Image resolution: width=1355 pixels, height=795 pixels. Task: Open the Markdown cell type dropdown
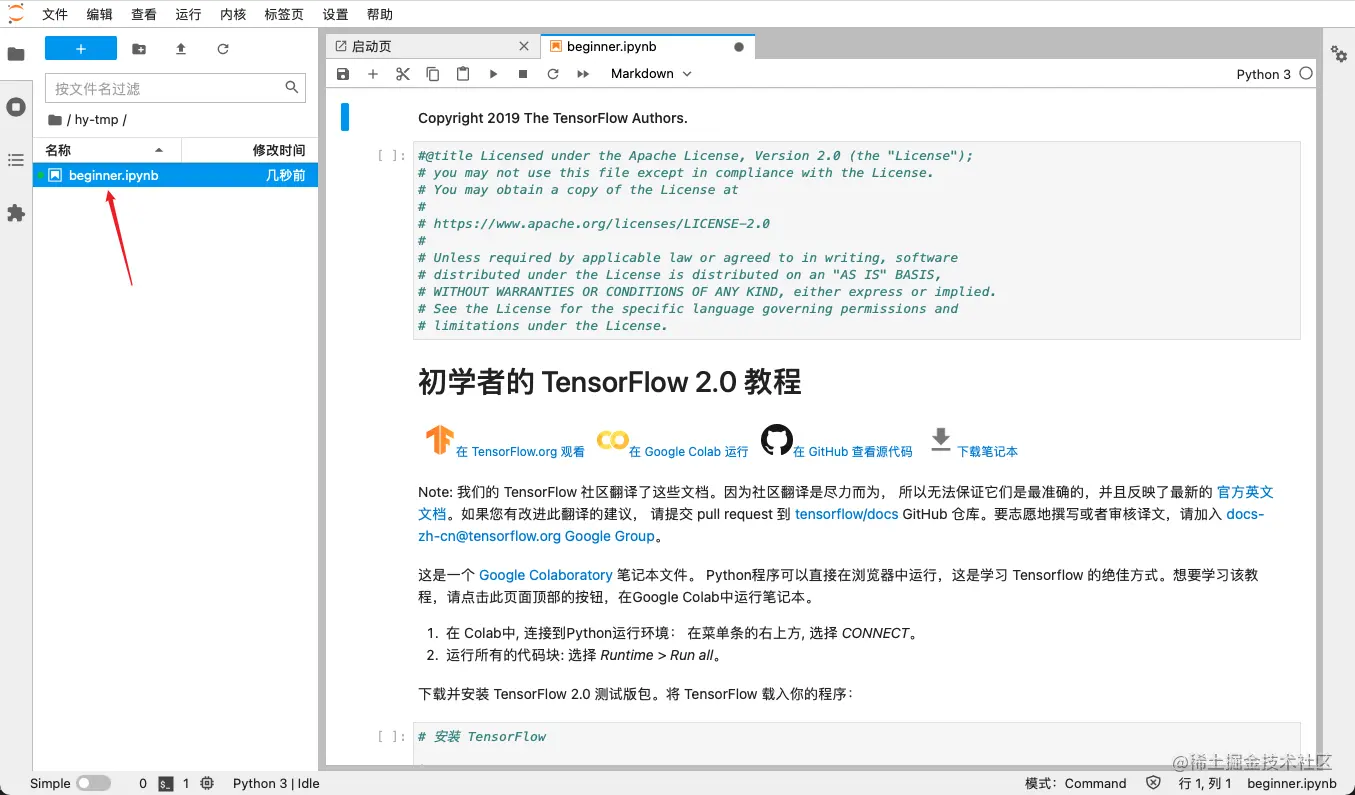(x=651, y=74)
